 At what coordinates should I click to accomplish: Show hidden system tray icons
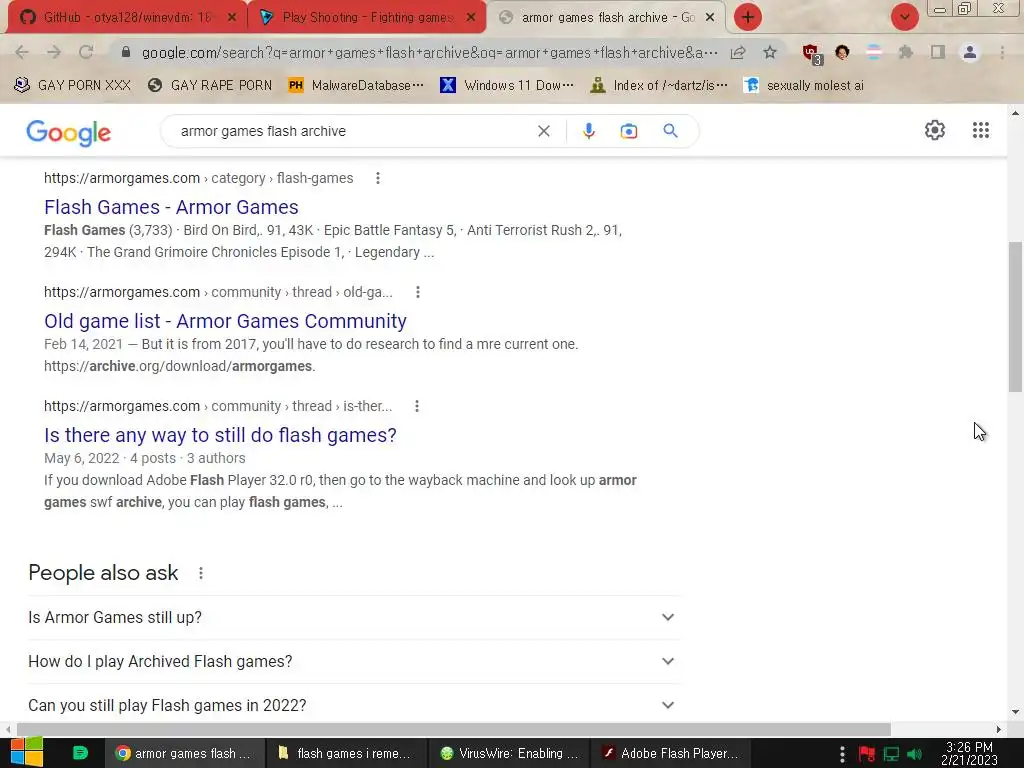pos(842,754)
